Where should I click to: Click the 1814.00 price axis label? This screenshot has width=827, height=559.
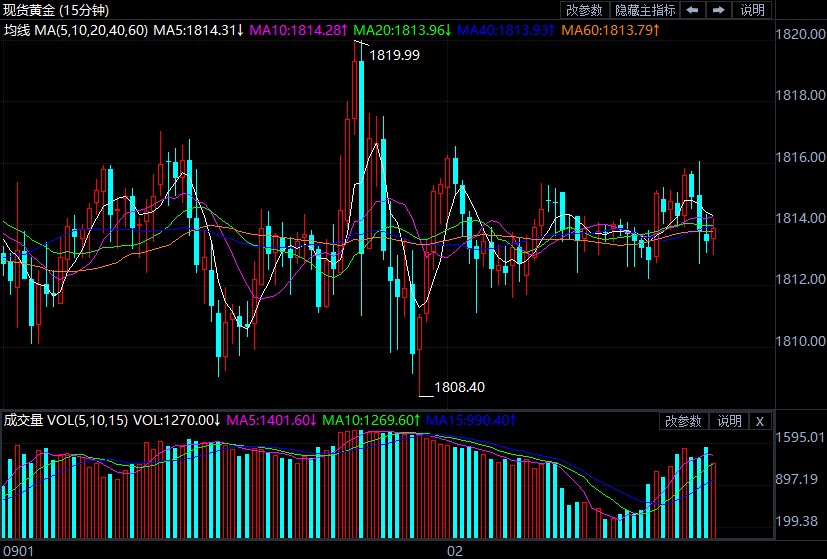tap(800, 218)
